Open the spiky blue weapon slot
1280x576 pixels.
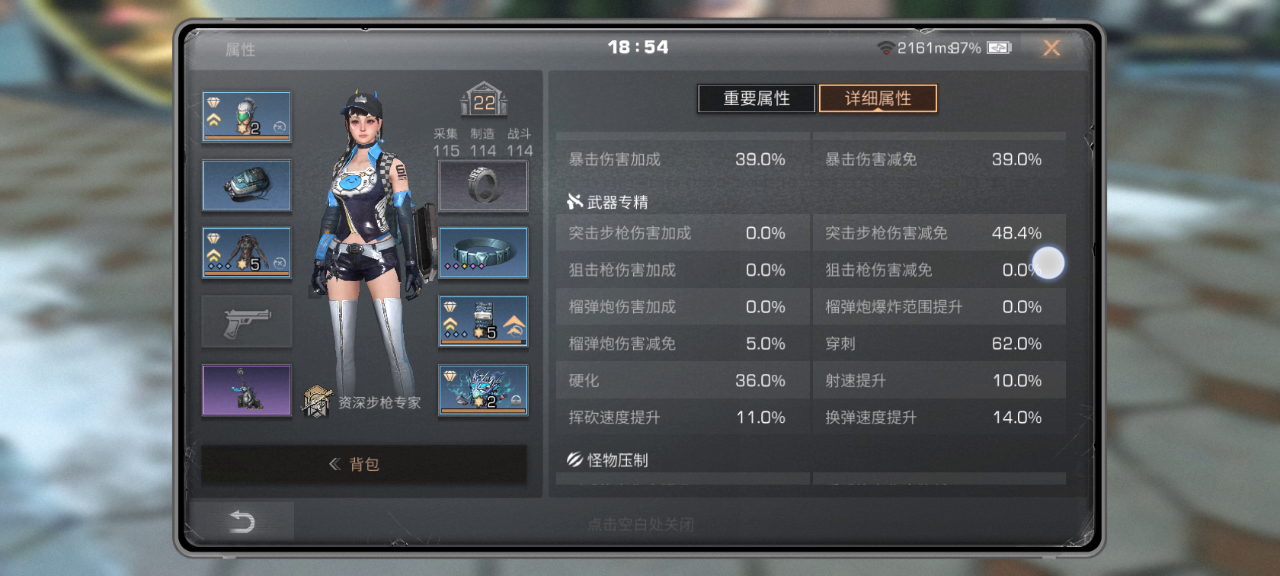[483, 390]
